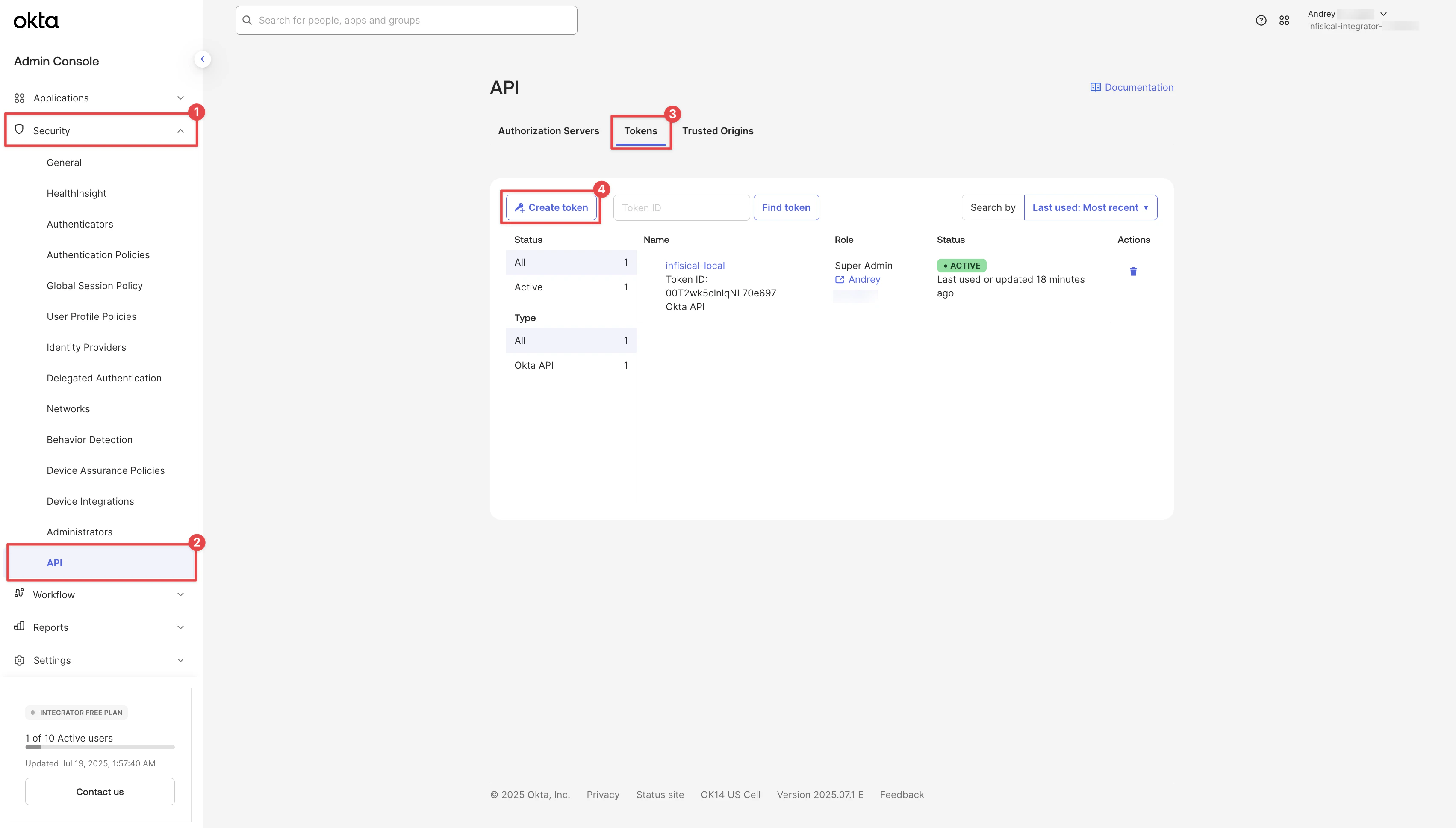The width and height of the screenshot is (1456, 828).
Task: Click the Security shield icon
Action: [19, 130]
